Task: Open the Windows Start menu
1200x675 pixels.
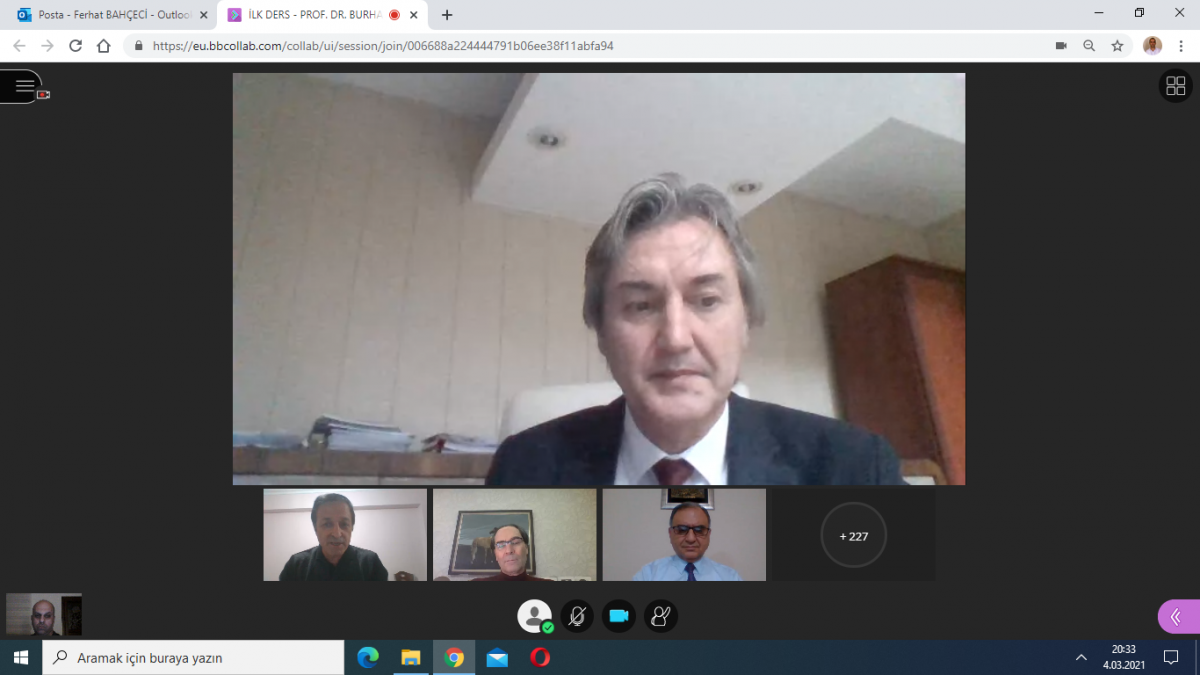Action: pyautogui.click(x=21, y=658)
